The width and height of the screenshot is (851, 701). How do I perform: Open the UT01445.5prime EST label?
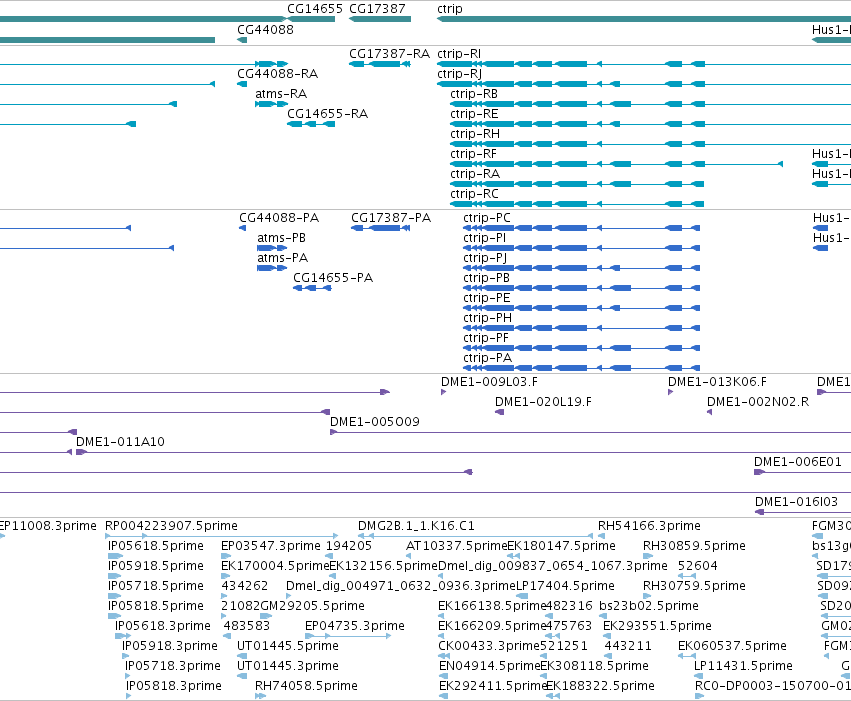click(x=288, y=647)
